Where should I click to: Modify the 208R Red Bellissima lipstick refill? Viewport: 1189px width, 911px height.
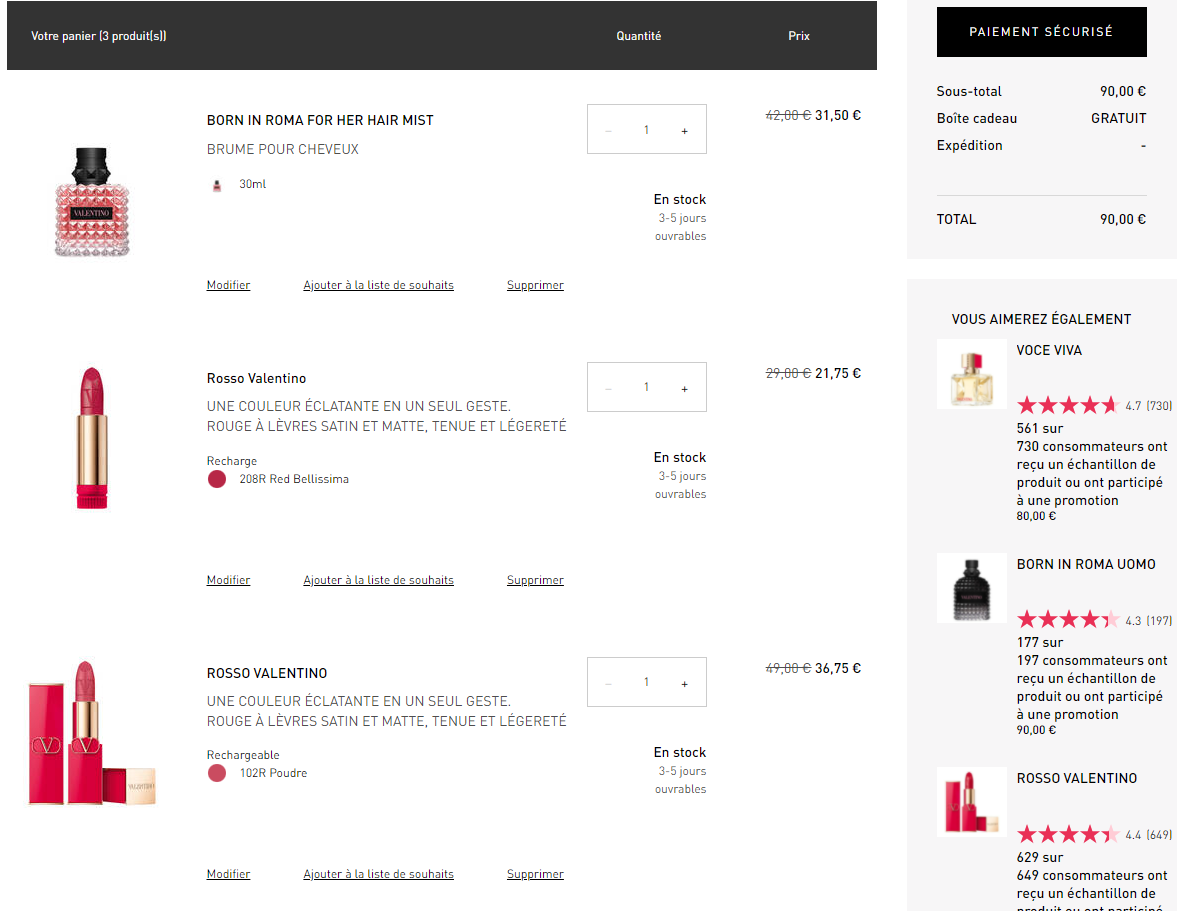(x=228, y=580)
